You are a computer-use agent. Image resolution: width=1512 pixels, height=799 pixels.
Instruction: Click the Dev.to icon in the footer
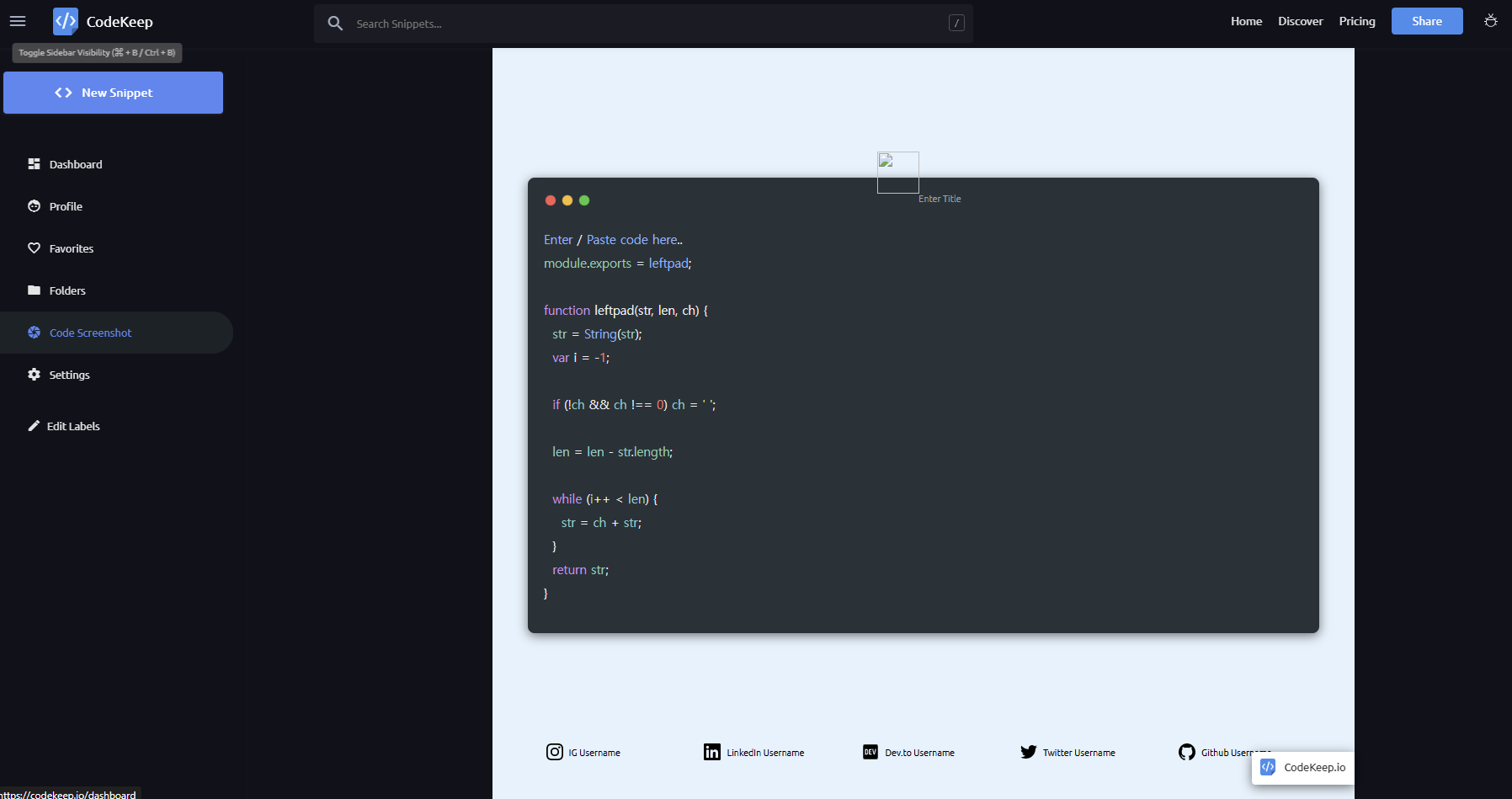870,752
